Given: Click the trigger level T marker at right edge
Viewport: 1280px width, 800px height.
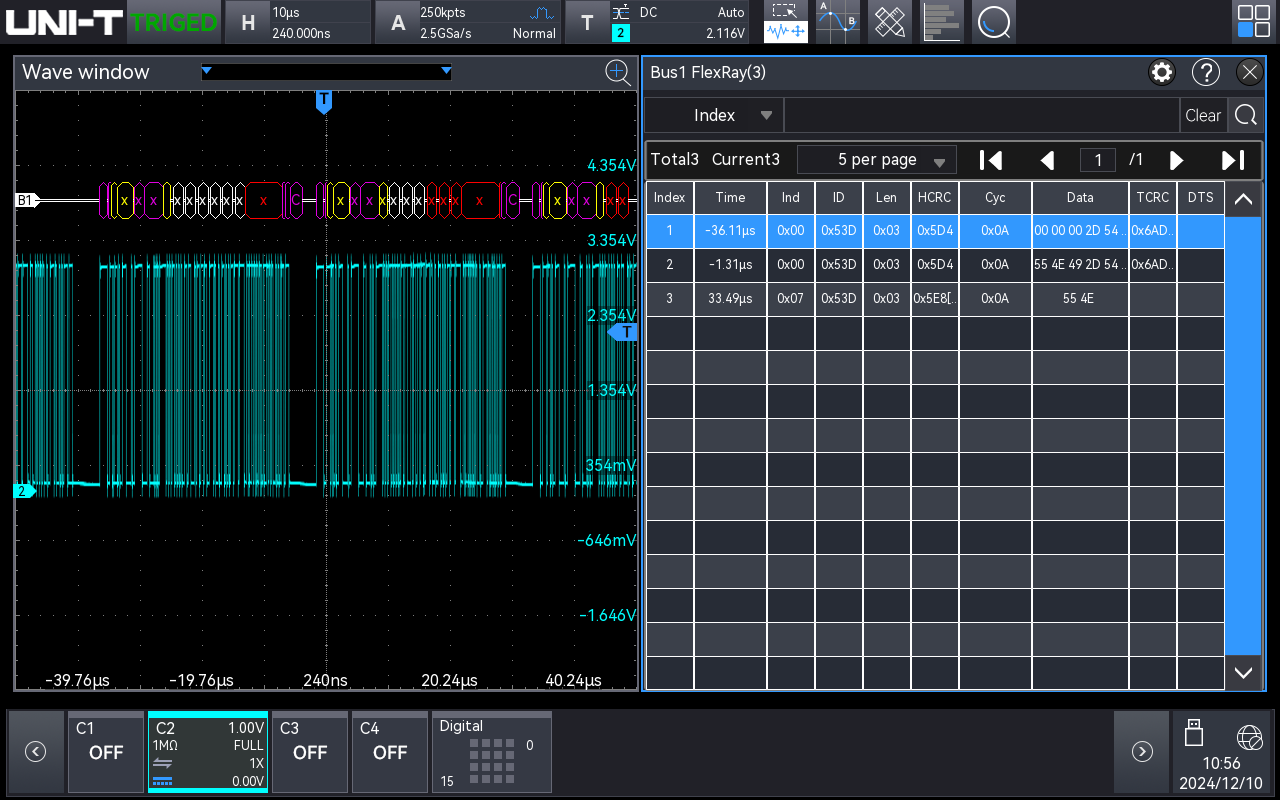Looking at the screenshot, I should pyautogui.click(x=624, y=332).
